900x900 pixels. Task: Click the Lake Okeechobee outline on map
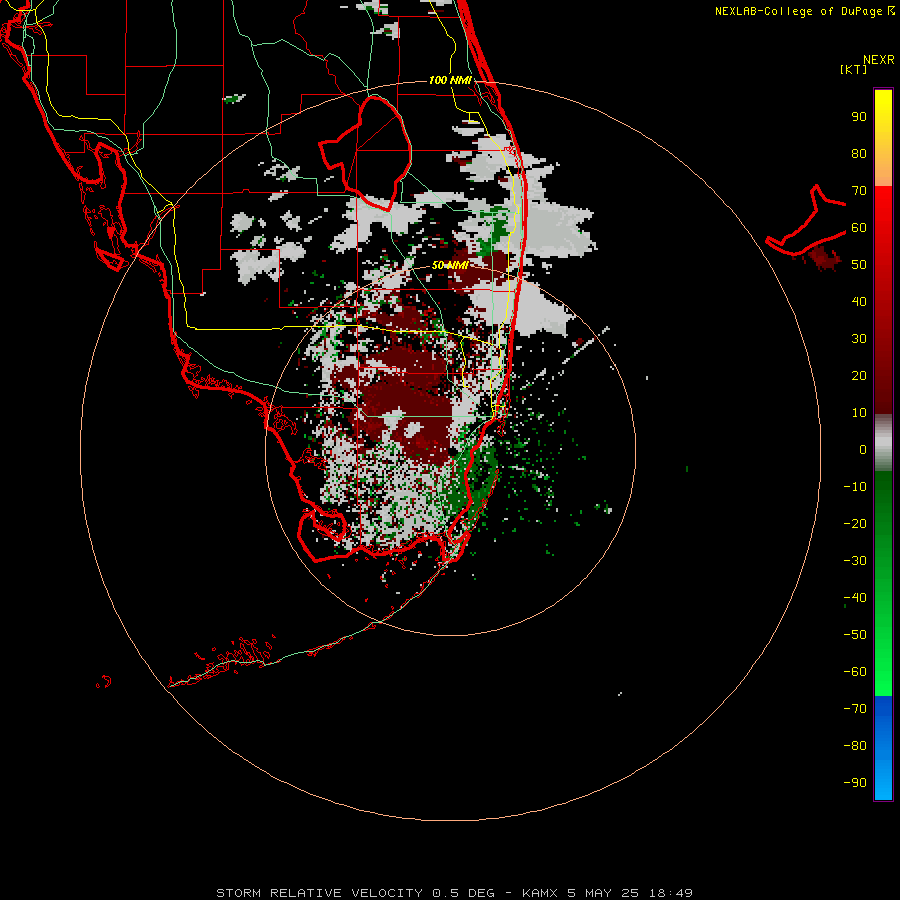(x=366, y=153)
